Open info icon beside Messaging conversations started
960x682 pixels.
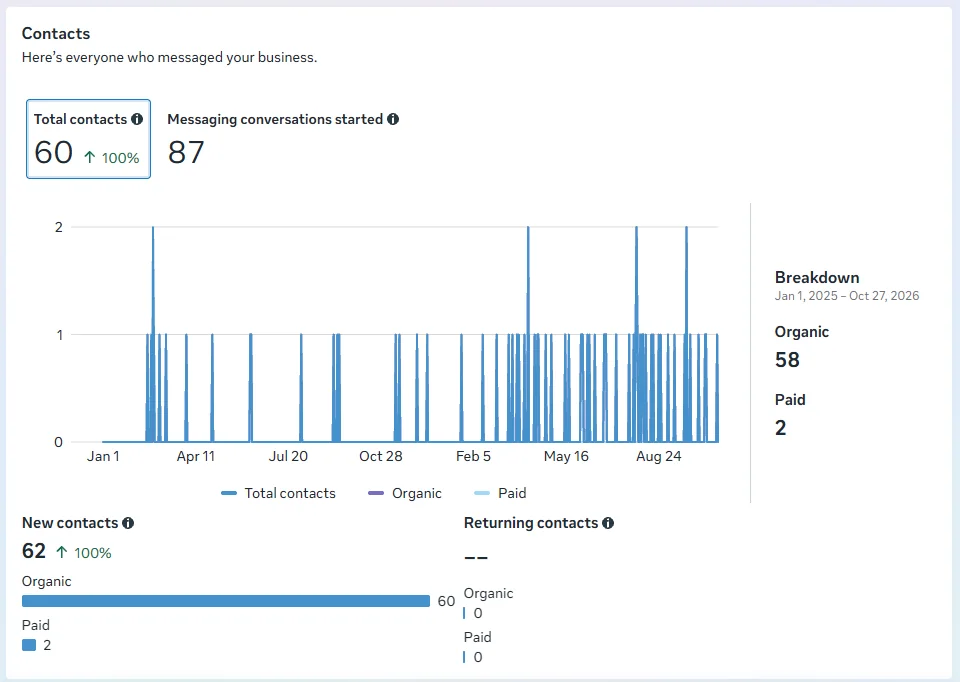click(393, 119)
